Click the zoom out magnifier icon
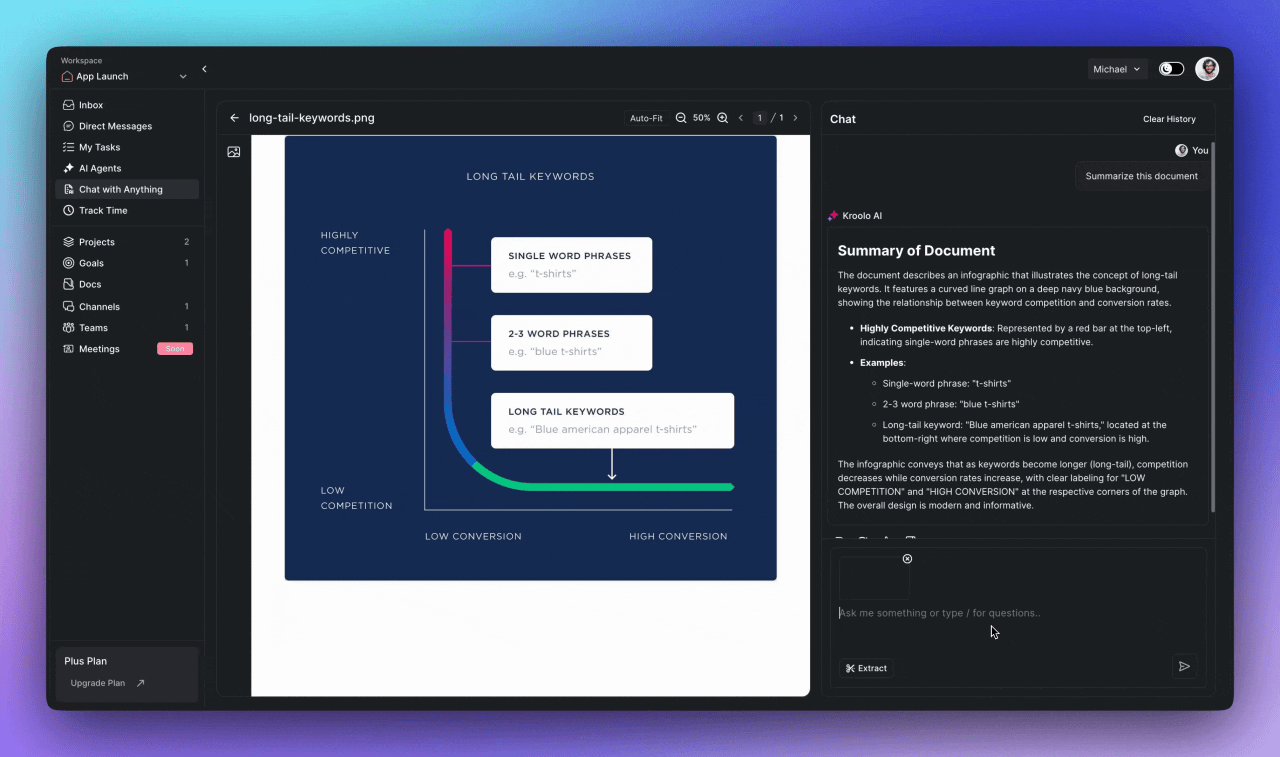 coord(681,118)
